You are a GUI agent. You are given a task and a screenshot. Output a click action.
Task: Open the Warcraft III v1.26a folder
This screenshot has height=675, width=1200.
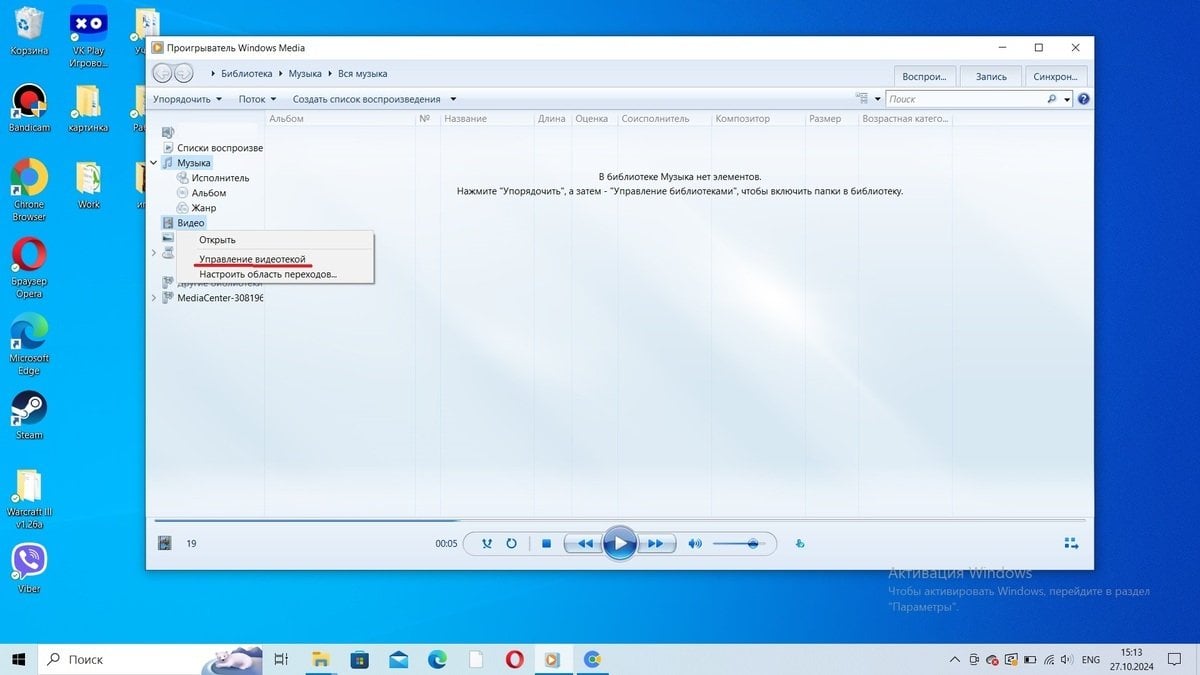click(x=29, y=498)
